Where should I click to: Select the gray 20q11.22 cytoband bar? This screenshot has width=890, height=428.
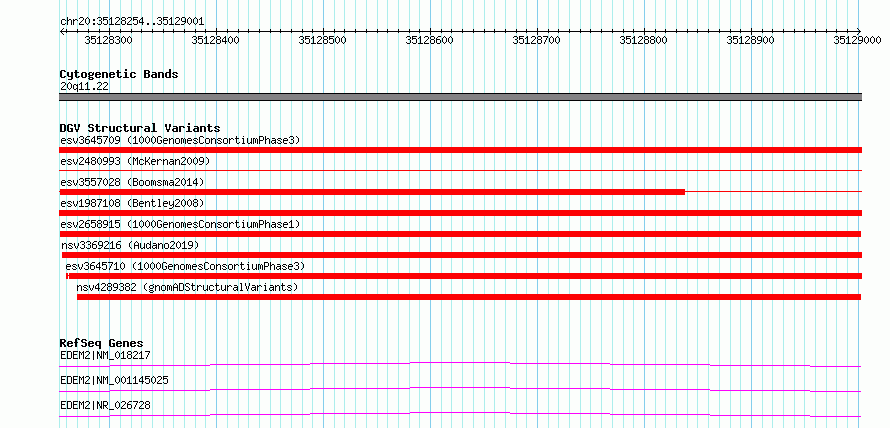pyautogui.click(x=460, y=97)
